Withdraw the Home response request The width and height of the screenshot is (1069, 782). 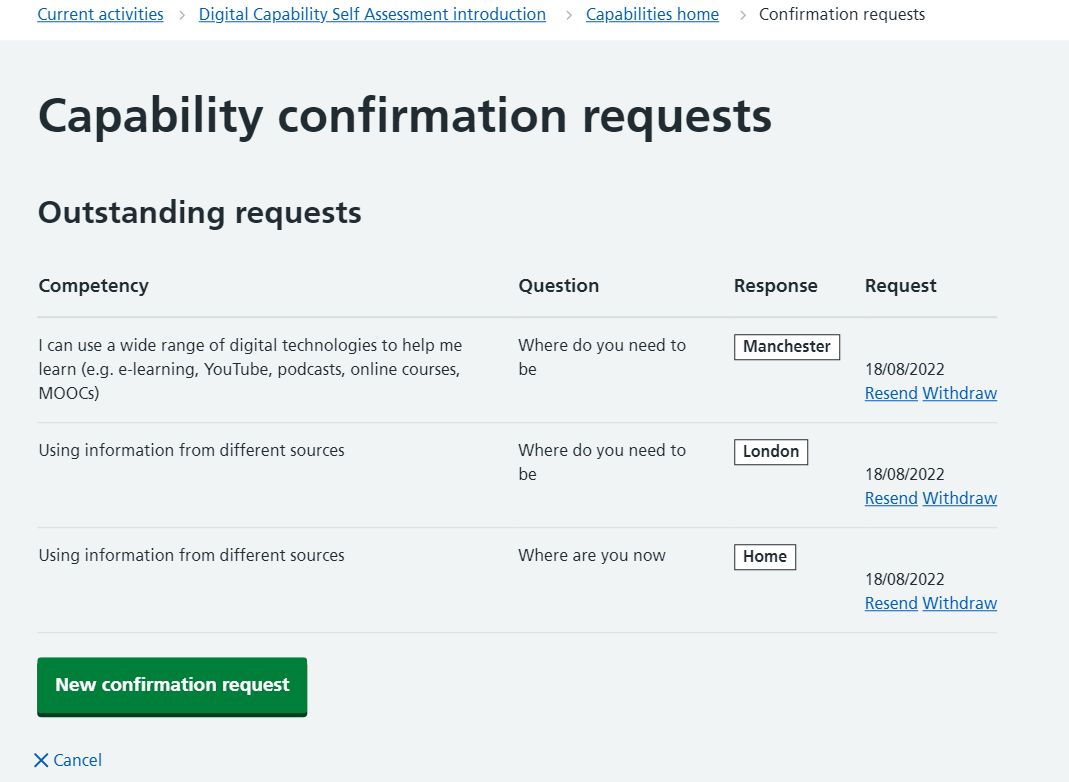959,603
